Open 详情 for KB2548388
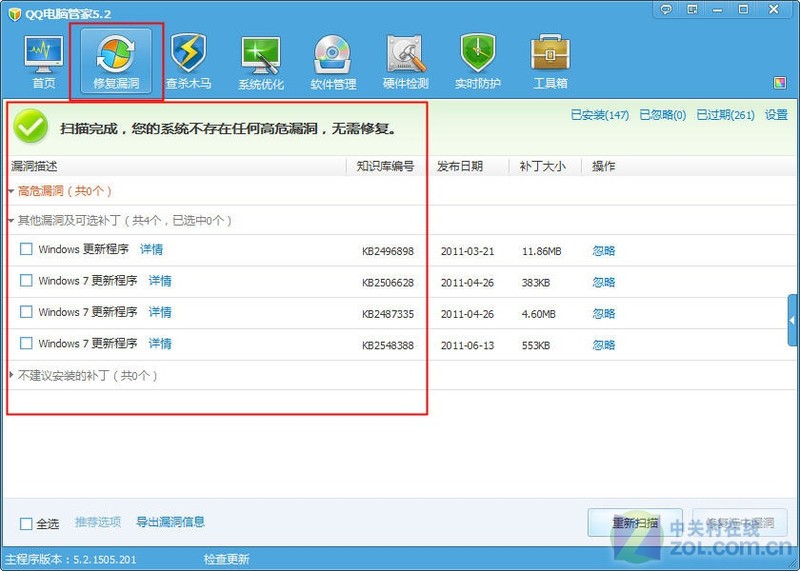Viewport: 800px width, 571px height. [160, 343]
